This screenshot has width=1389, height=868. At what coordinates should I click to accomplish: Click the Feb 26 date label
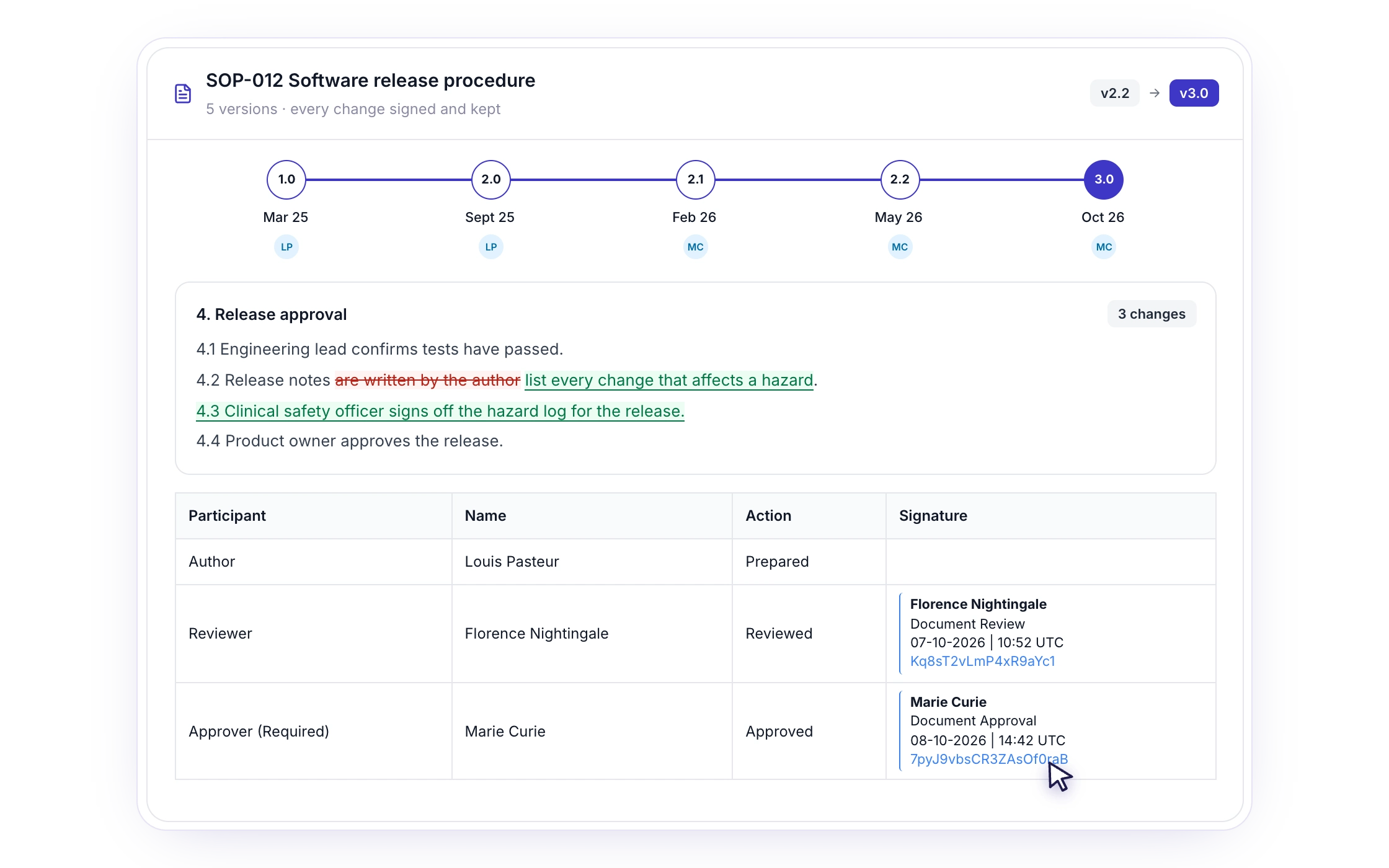click(694, 217)
